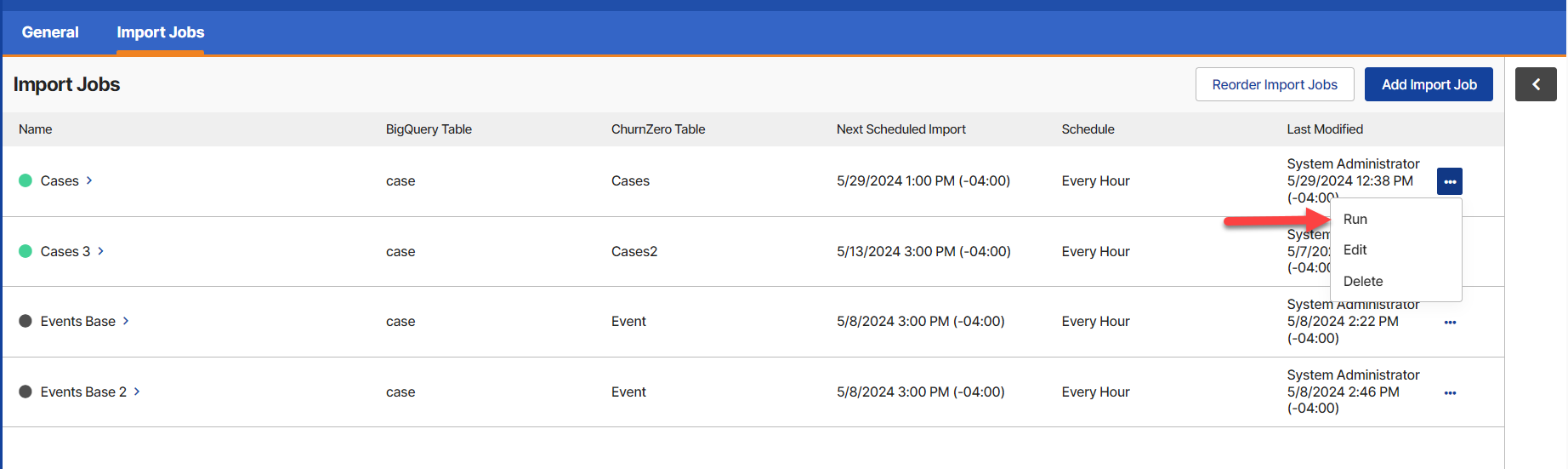Click the Cases ChurnZero table cell in Cases row

point(630,180)
